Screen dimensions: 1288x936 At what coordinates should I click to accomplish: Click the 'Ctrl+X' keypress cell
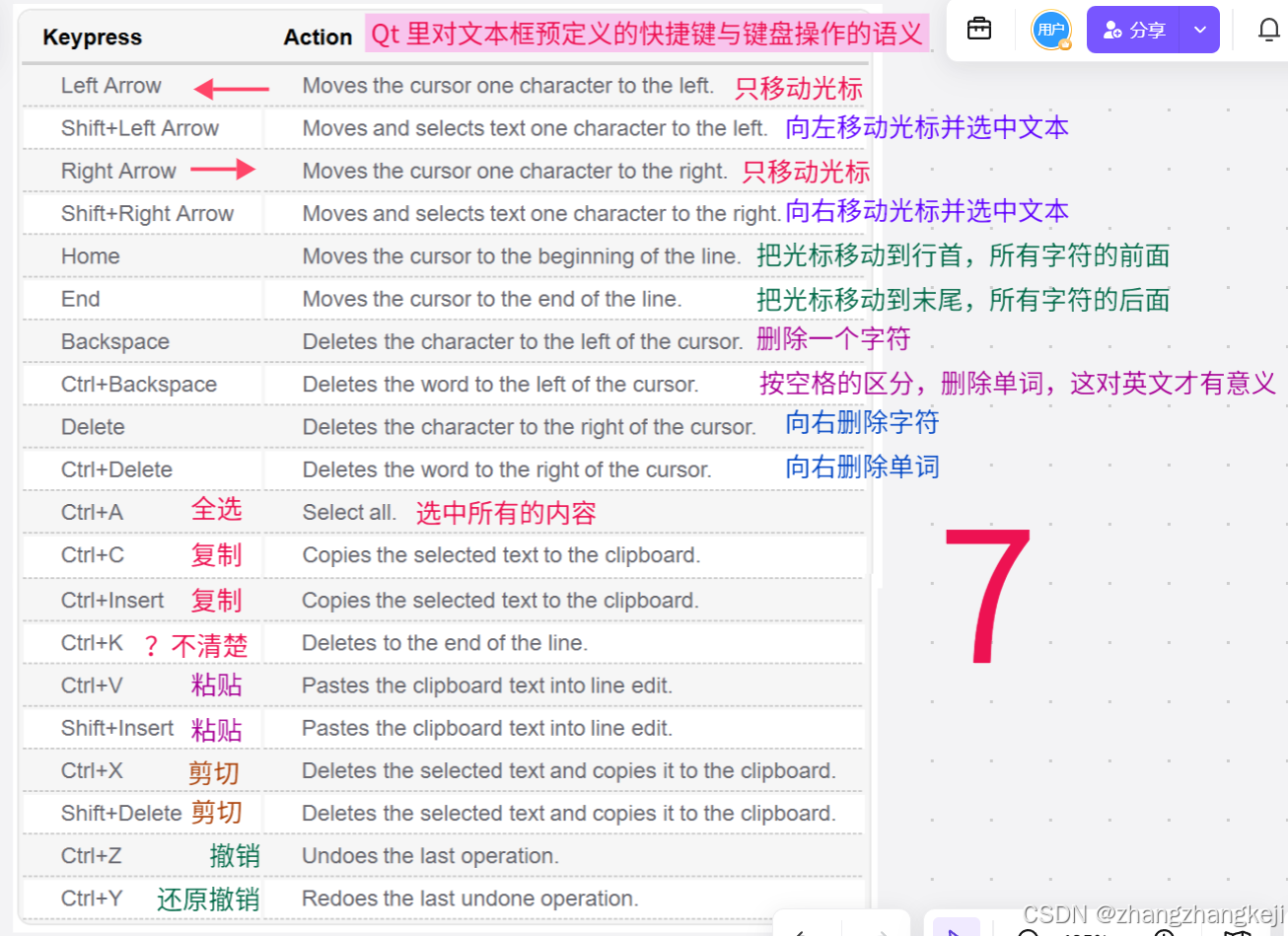[x=92, y=770]
